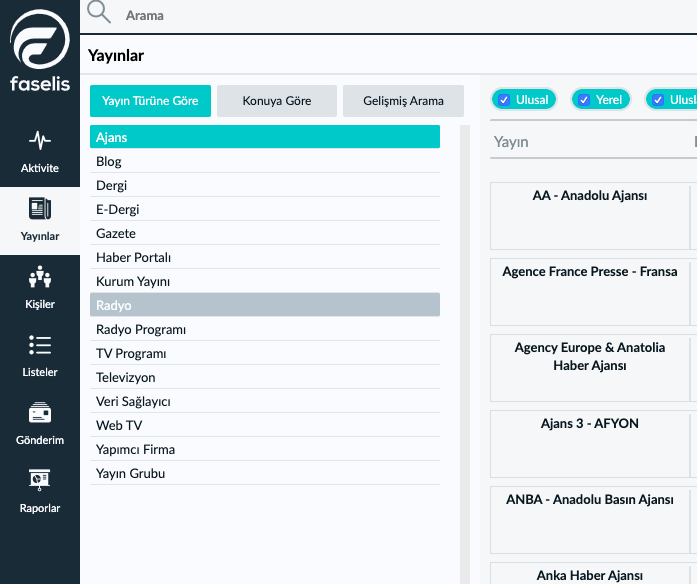Select Radyo publication type
The image size is (697, 584).
[x=265, y=305]
